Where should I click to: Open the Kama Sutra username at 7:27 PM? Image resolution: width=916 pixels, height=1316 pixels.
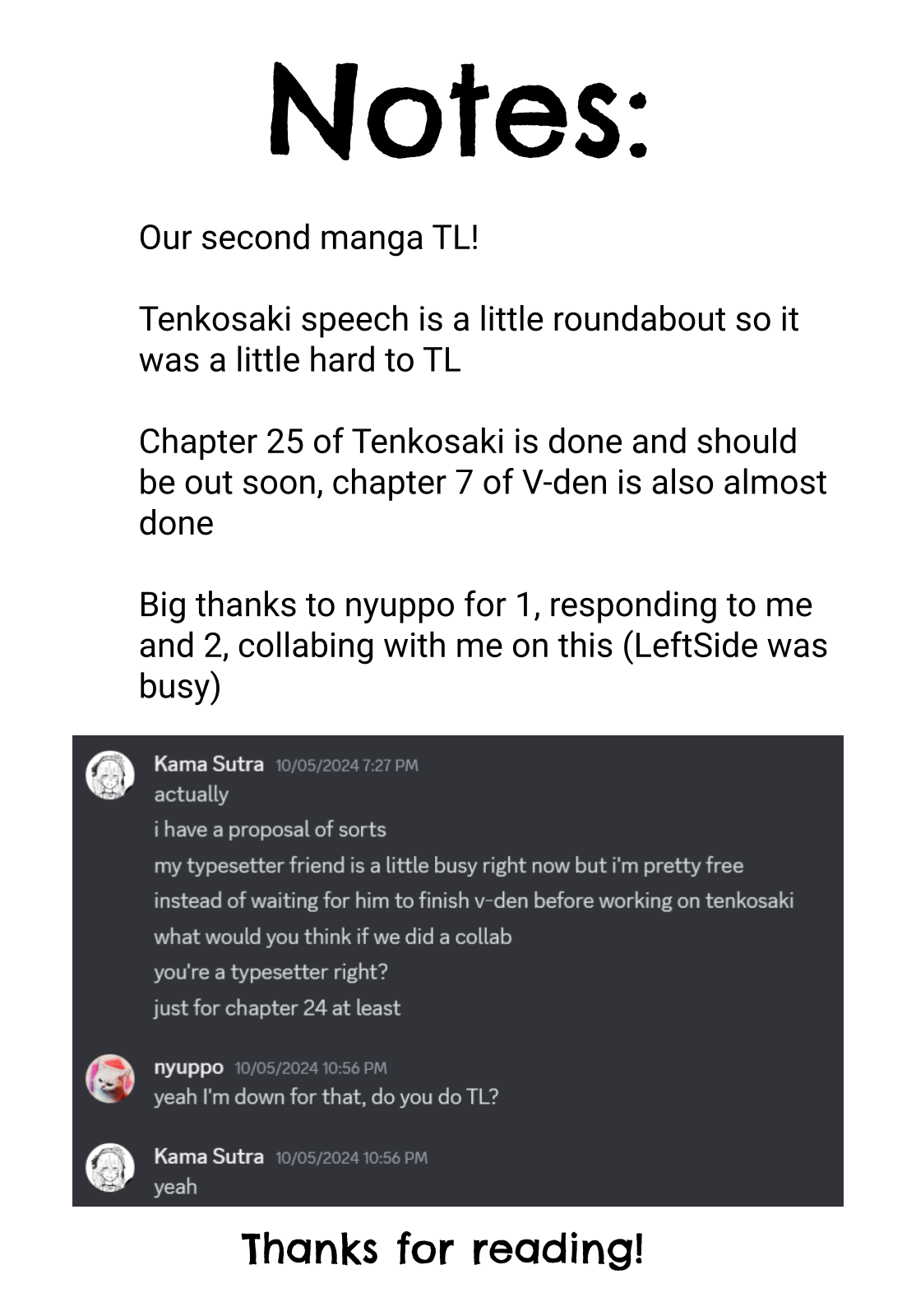[209, 764]
